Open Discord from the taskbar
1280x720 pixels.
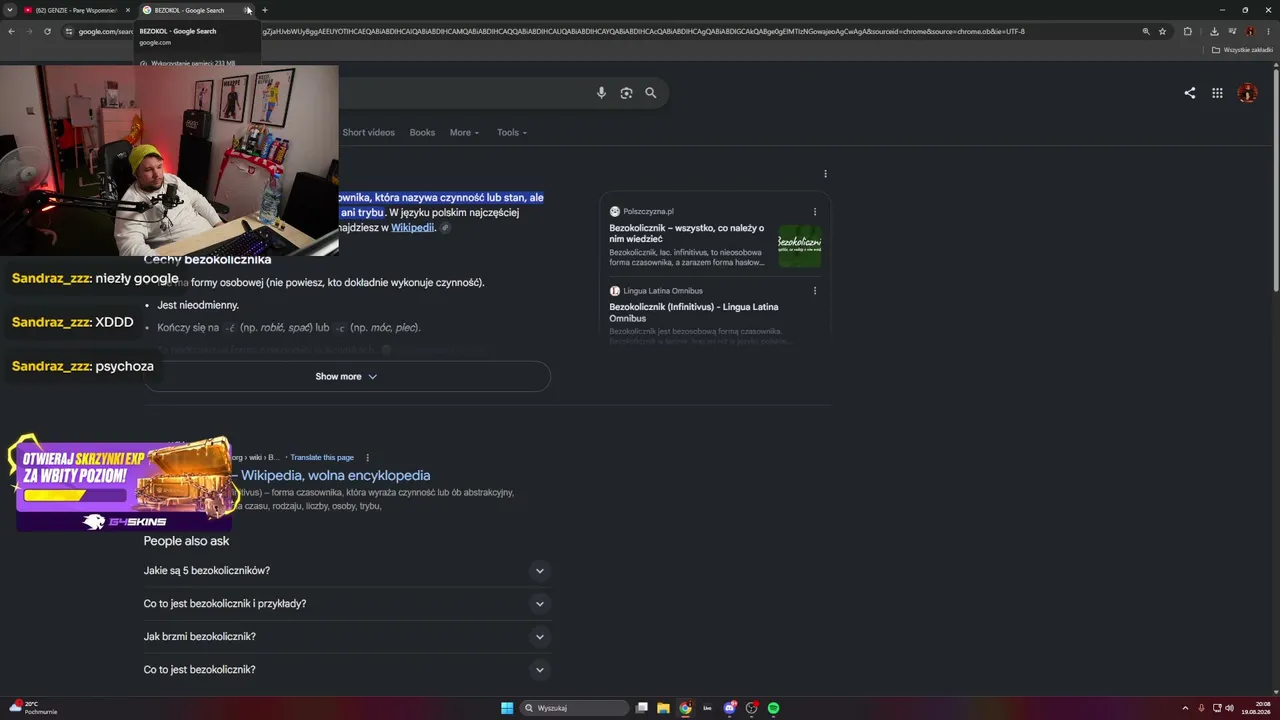[730, 708]
